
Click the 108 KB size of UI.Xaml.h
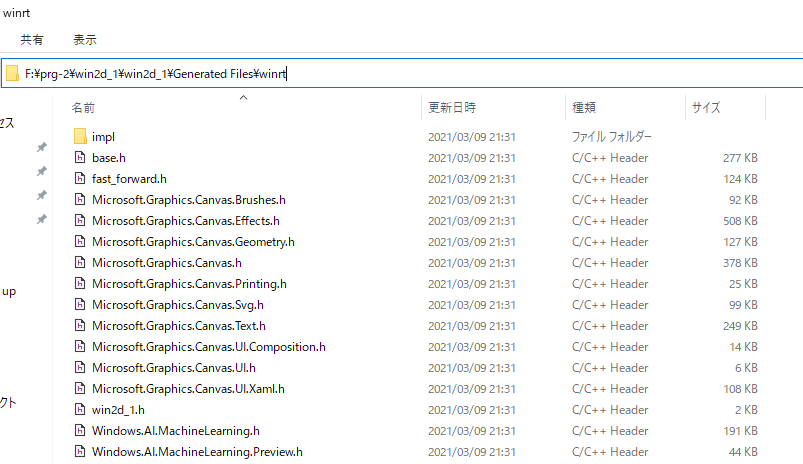click(740, 389)
